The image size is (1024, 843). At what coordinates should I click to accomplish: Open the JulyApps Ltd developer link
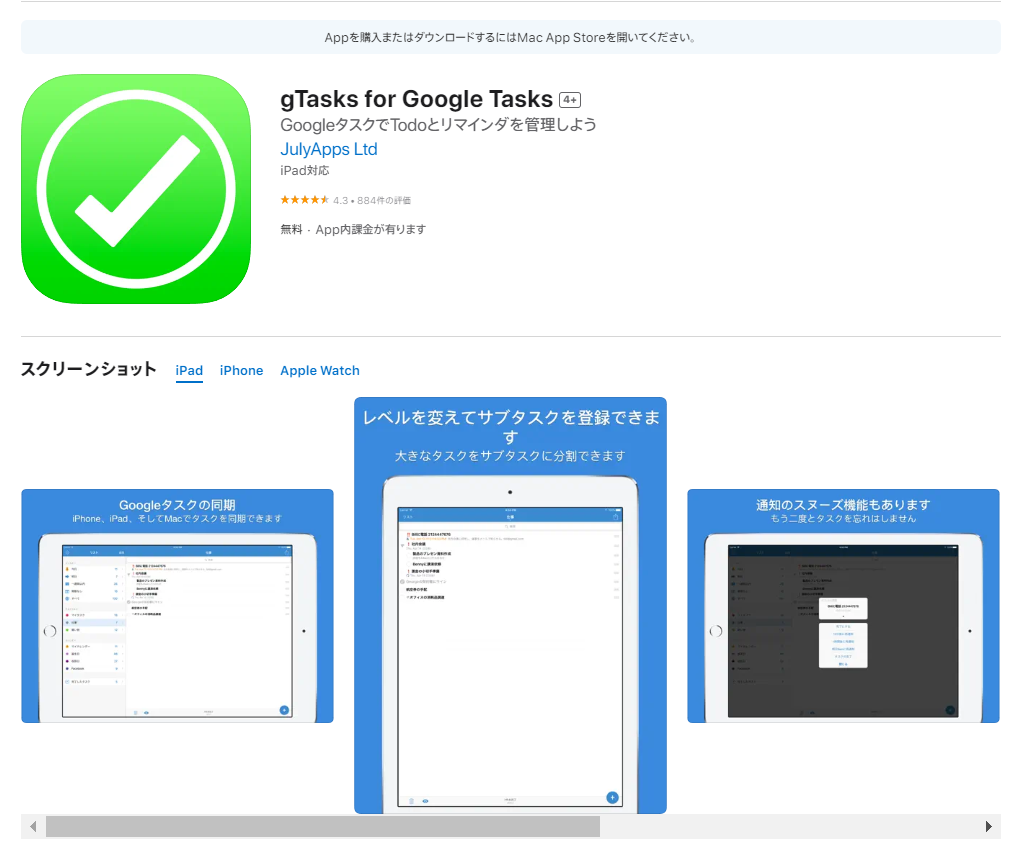coord(328,150)
